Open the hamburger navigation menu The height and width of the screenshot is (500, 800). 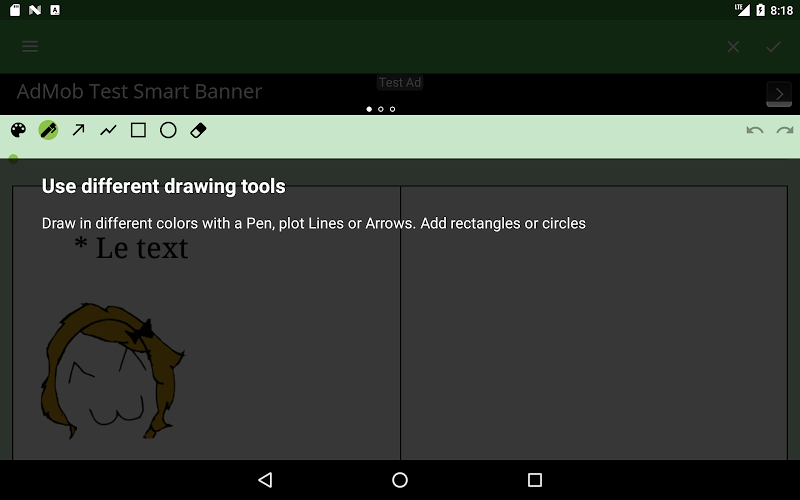click(x=30, y=46)
